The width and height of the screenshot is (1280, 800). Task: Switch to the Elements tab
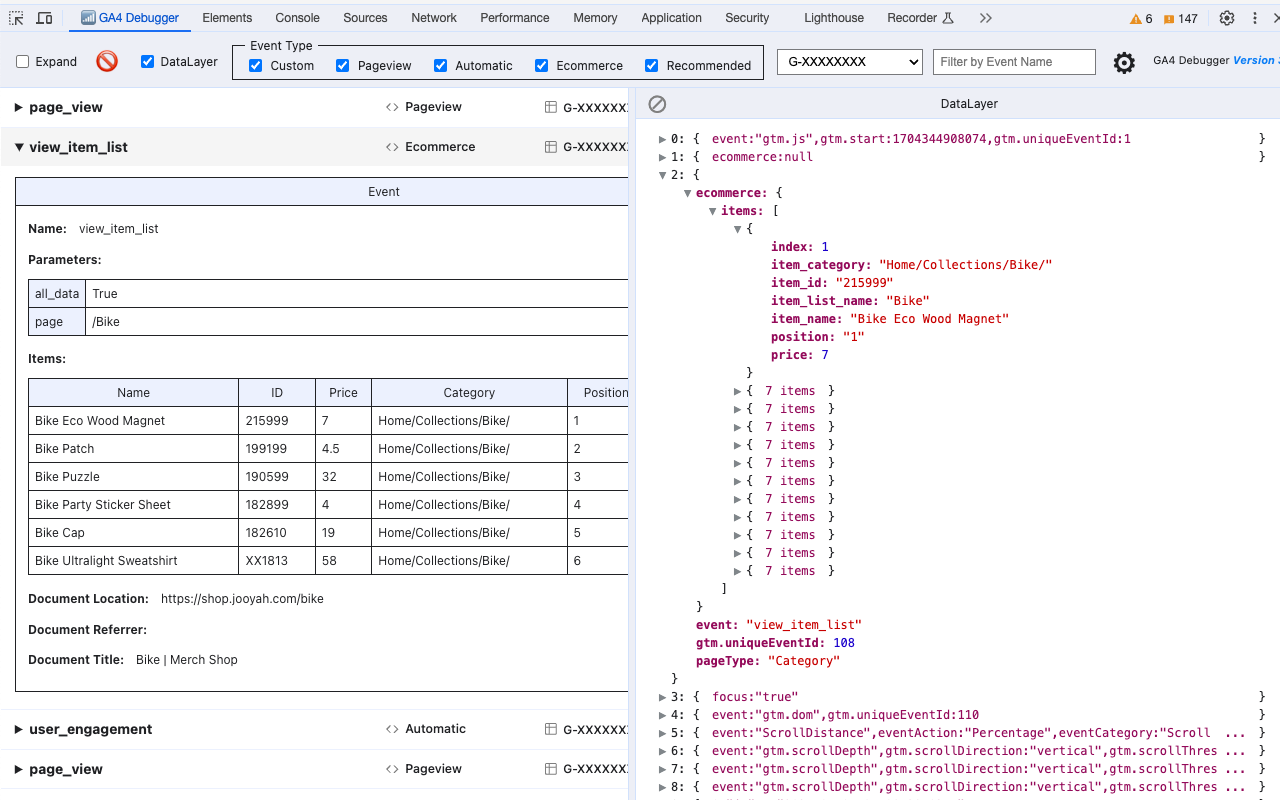click(227, 17)
